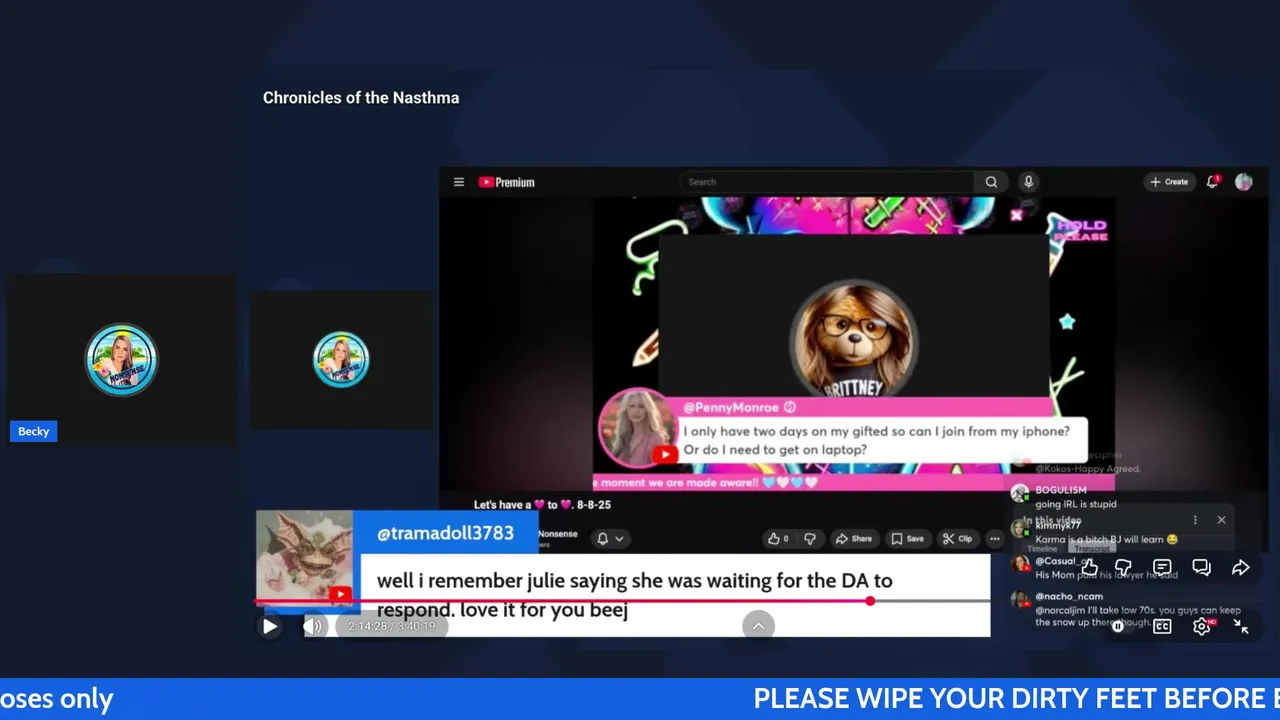Click the search magnifier button

(991, 182)
